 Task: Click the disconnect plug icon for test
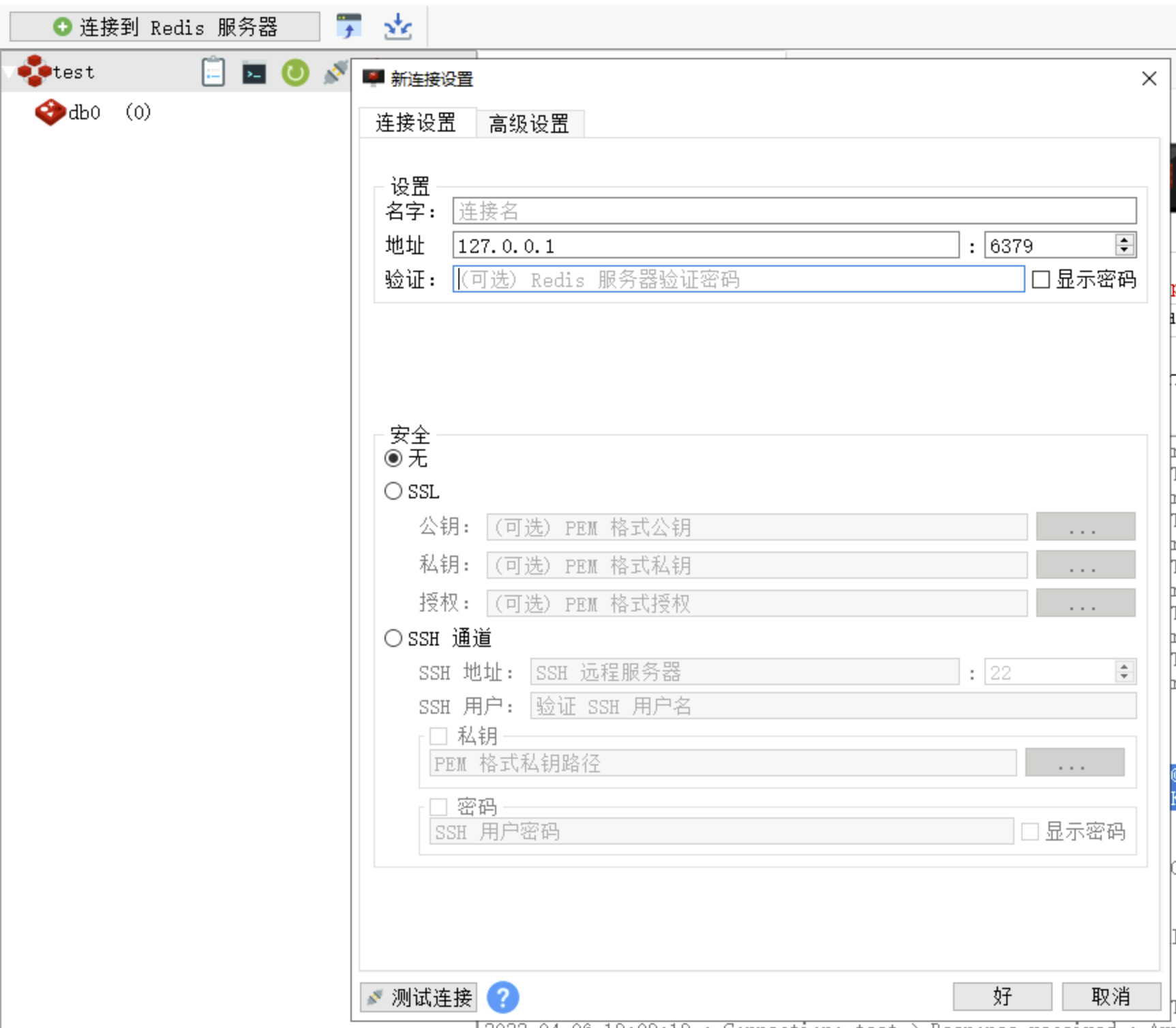[335, 73]
